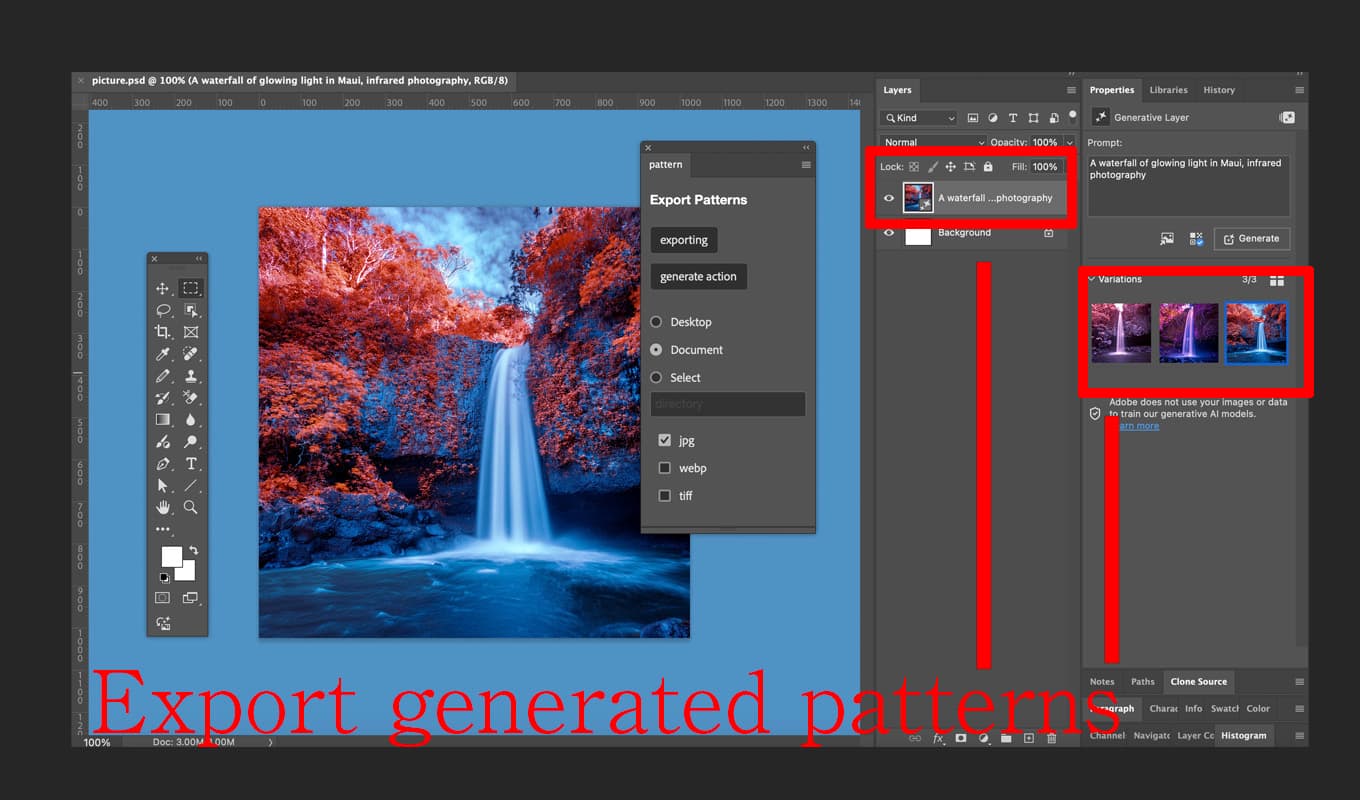Select the Clone Stamp tool
The width and height of the screenshot is (1360, 800).
pyautogui.click(x=192, y=376)
